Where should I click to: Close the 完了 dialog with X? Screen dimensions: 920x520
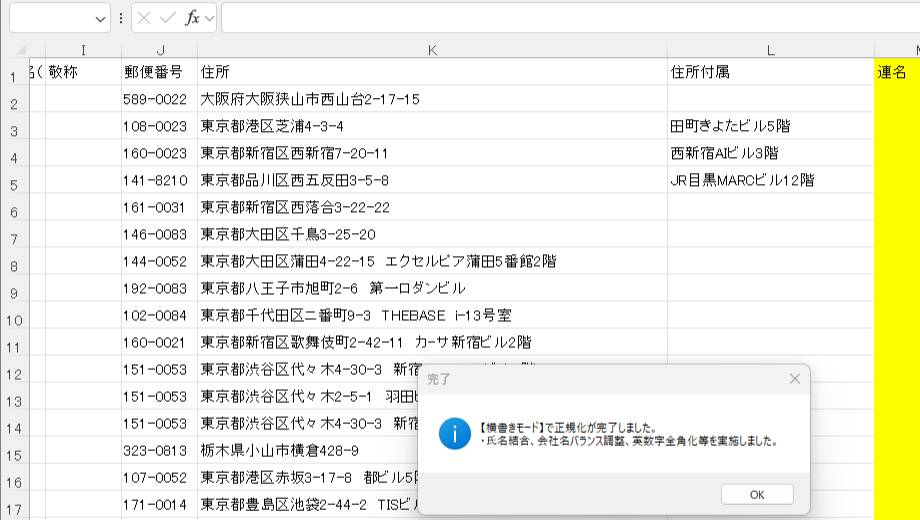tap(794, 379)
